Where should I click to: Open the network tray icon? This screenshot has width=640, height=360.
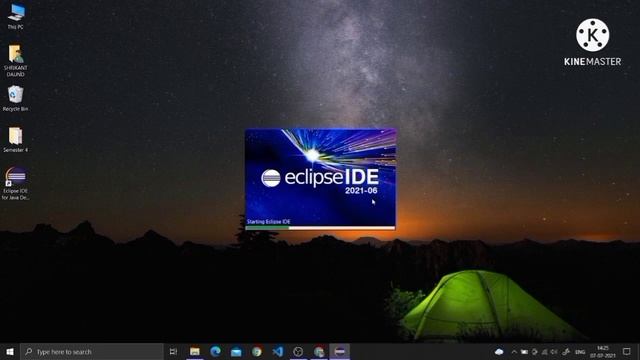click(544, 352)
